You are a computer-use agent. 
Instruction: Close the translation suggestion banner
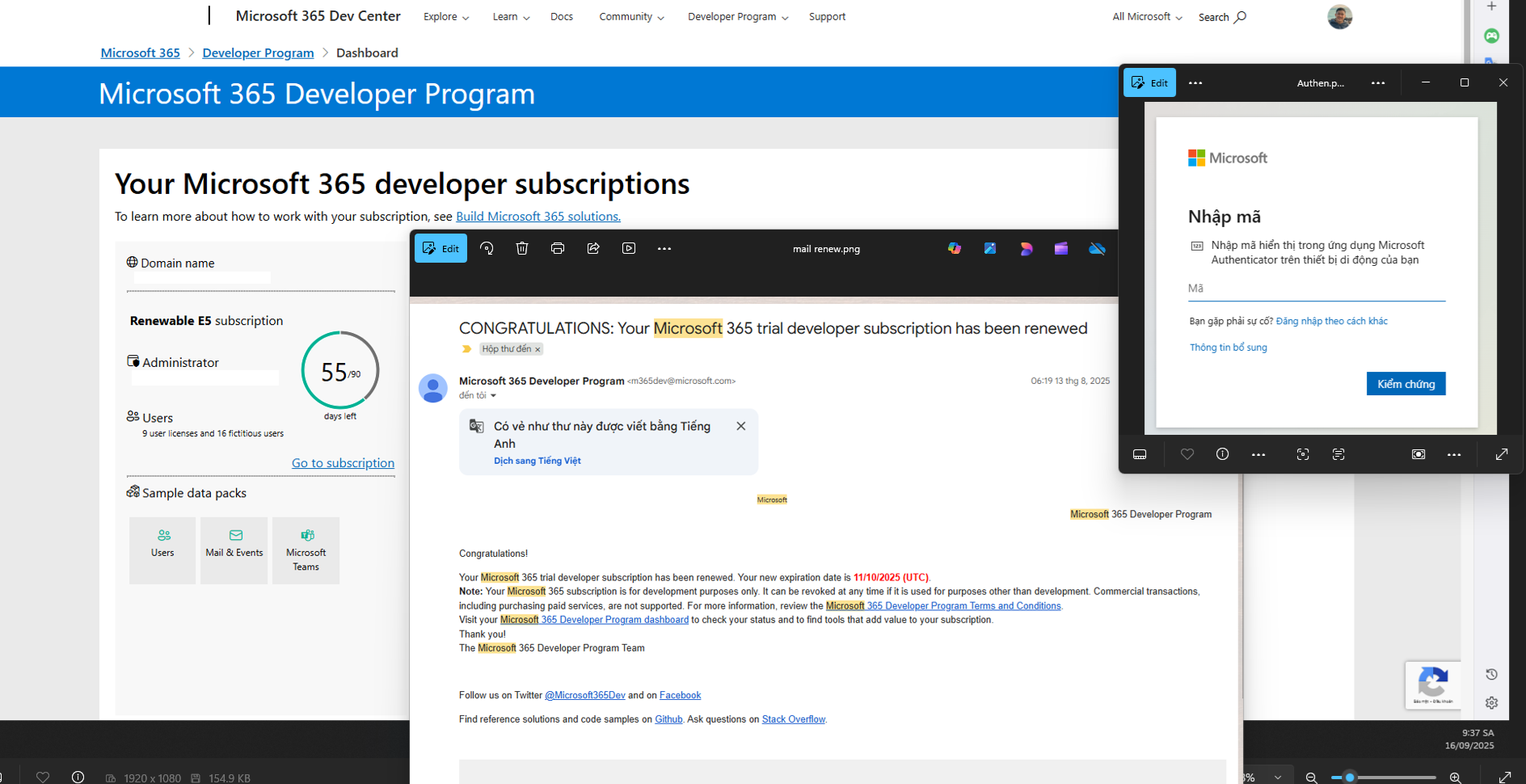[741, 426]
